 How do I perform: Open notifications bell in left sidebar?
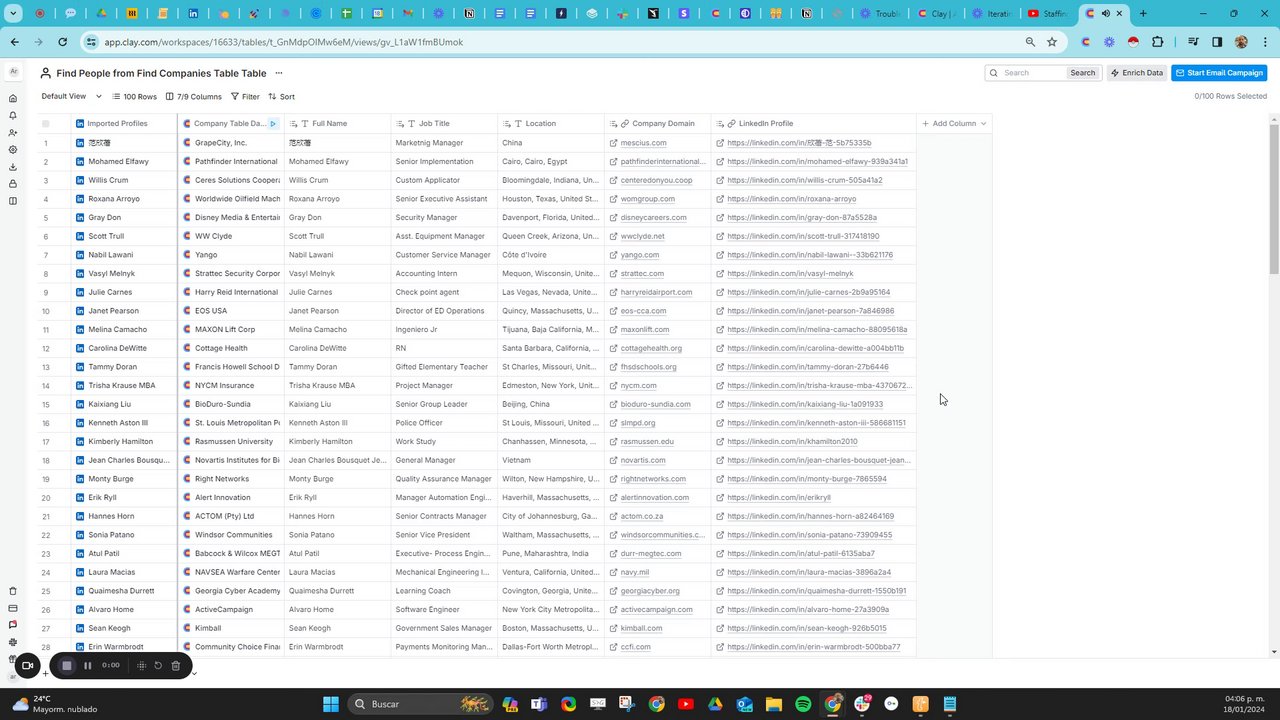[13, 115]
